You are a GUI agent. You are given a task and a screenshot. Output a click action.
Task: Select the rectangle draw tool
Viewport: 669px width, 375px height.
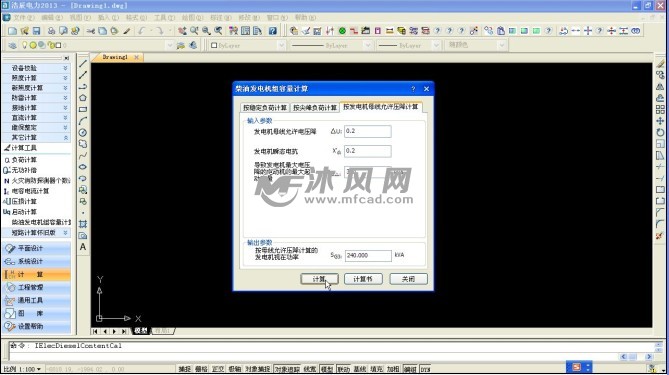click(83, 110)
